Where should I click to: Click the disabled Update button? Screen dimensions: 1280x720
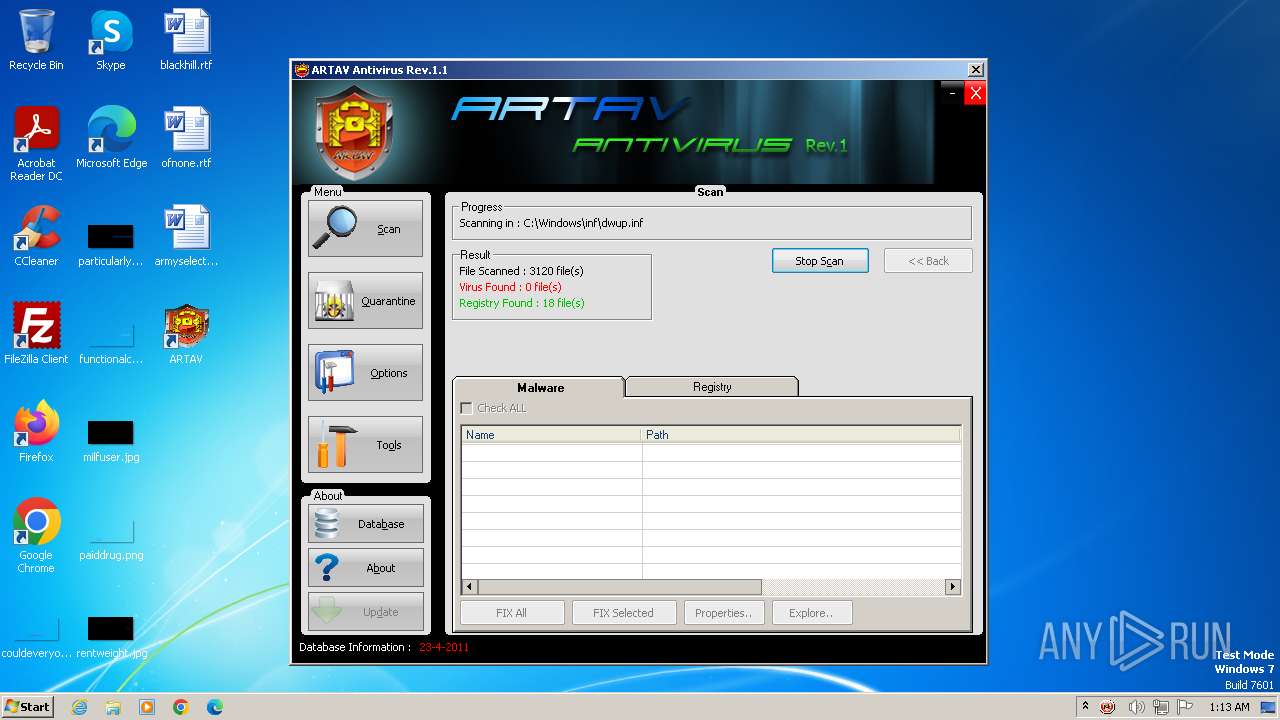pos(365,612)
